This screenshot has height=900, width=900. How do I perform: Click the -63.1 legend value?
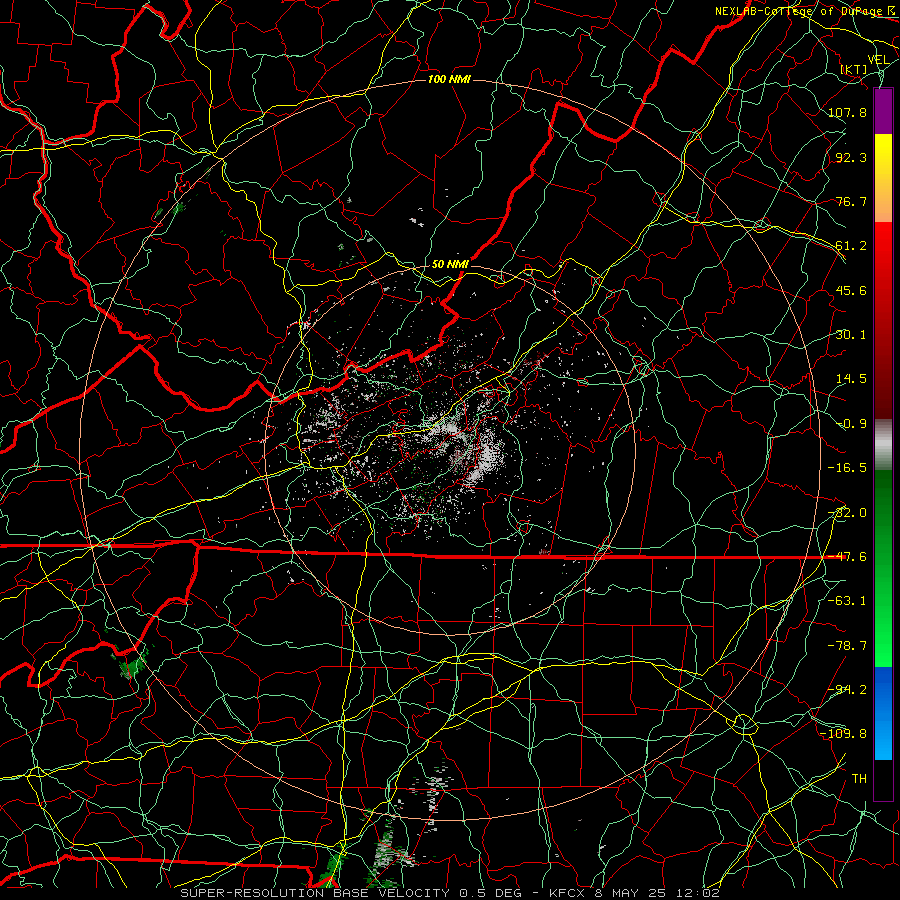pos(847,601)
